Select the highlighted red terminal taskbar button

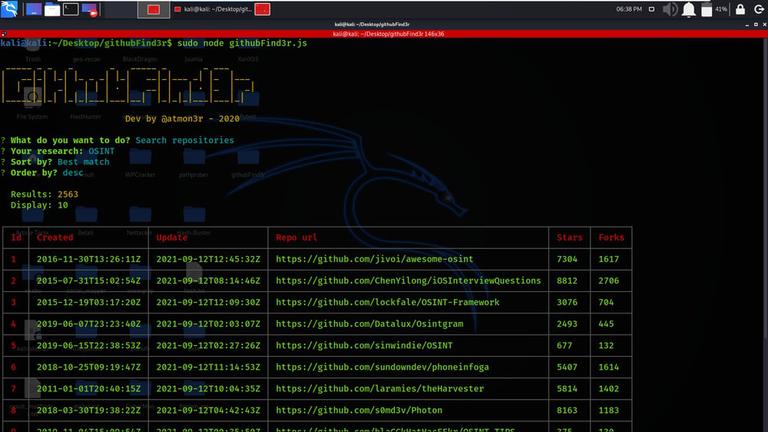[x=154, y=9]
